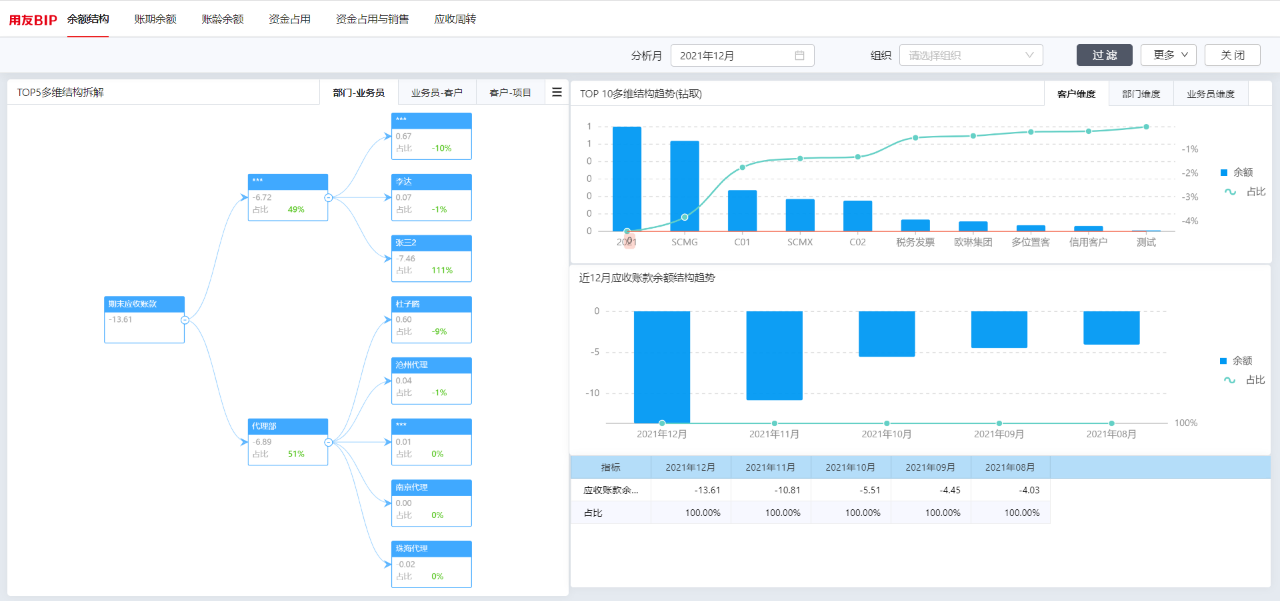Click the 期末应收账款 root node card
The image size is (1280, 601).
pyautogui.click(x=145, y=320)
